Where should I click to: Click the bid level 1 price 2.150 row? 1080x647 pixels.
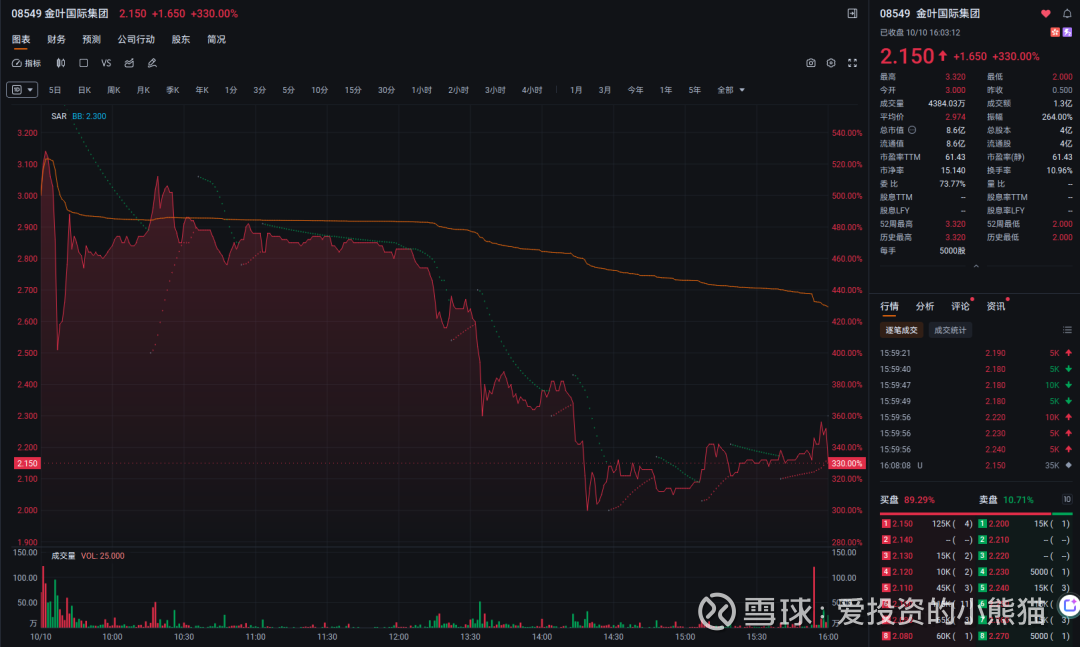click(926, 524)
